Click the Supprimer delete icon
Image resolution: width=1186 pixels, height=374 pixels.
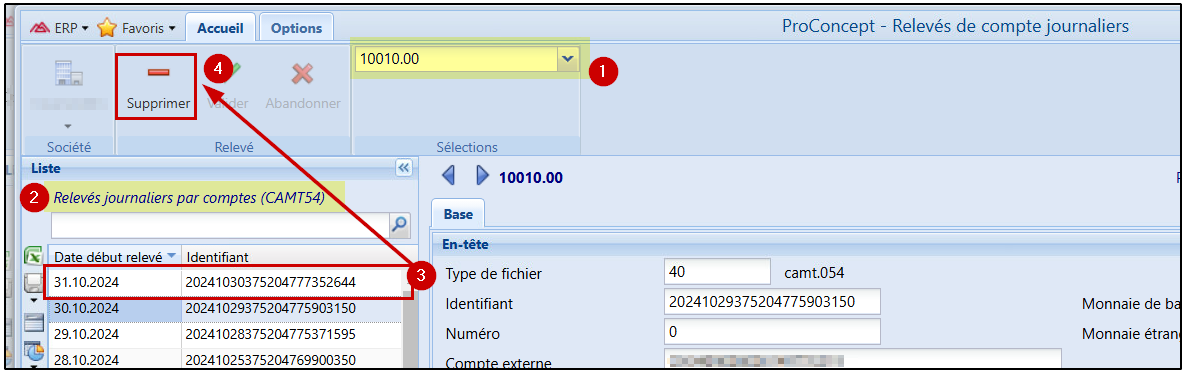click(x=158, y=73)
